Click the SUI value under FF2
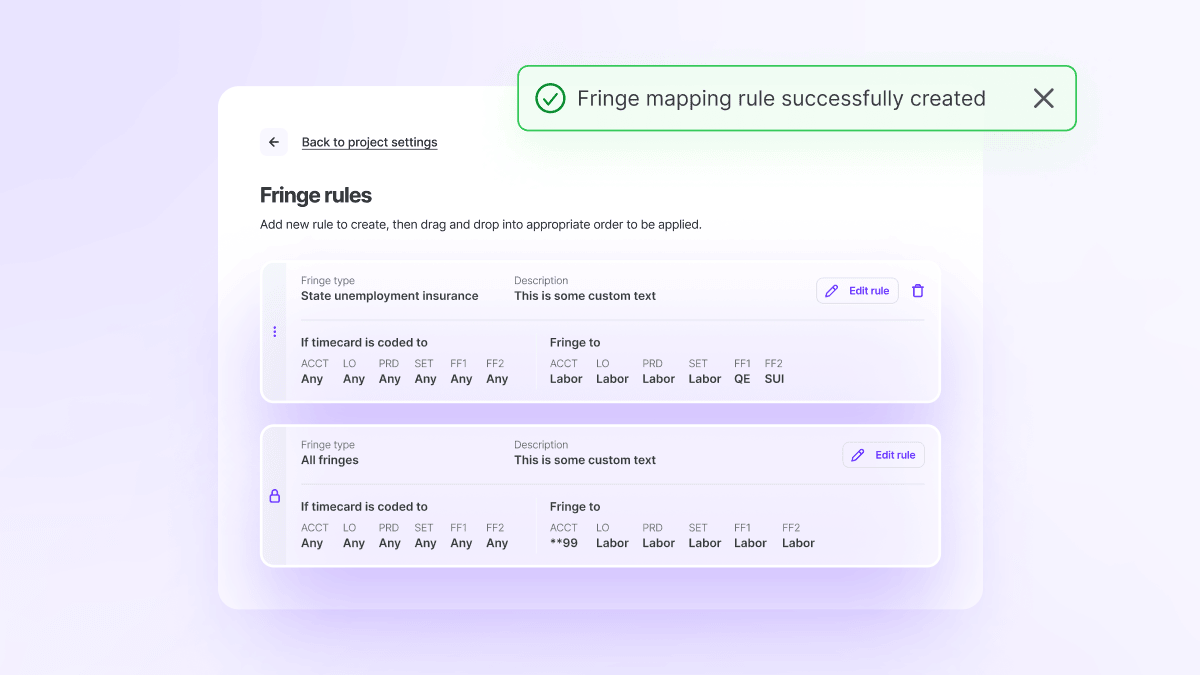Viewport: 1200px width, 675px height. pyautogui.click(x=774, y=379)
